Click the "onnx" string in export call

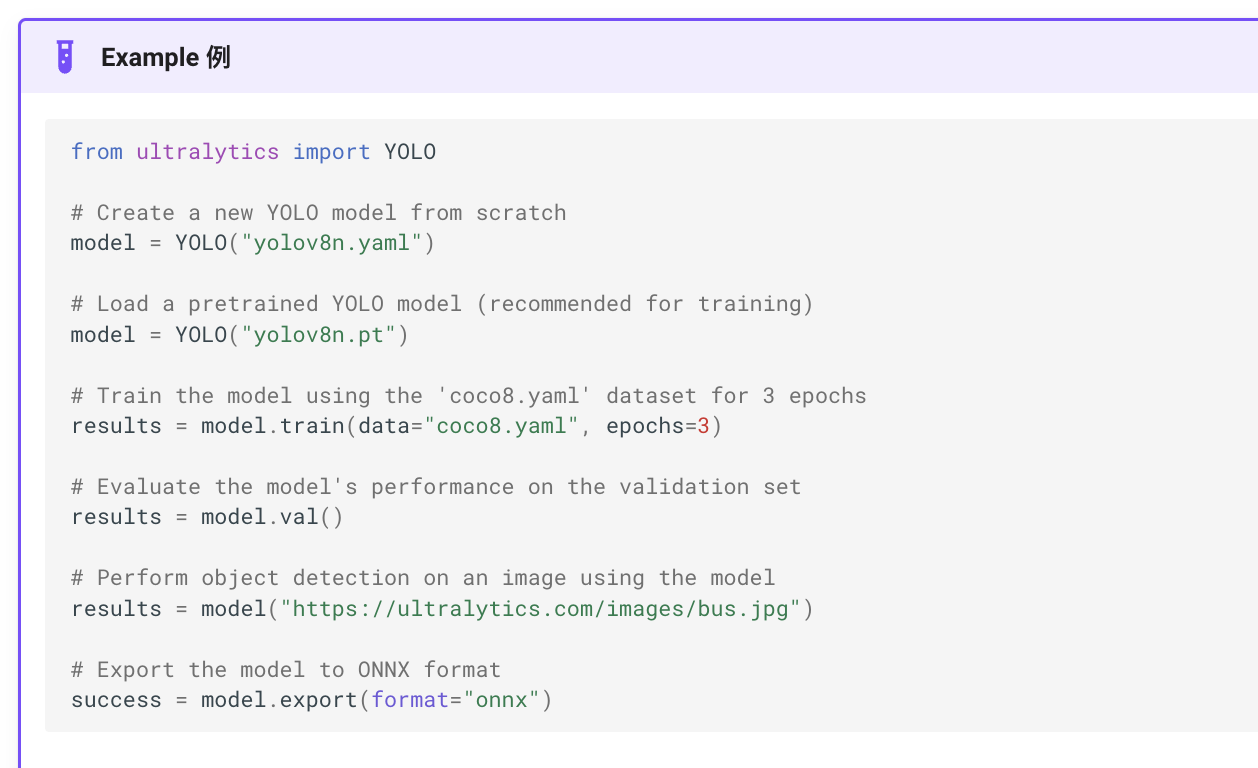coord(500,700)
